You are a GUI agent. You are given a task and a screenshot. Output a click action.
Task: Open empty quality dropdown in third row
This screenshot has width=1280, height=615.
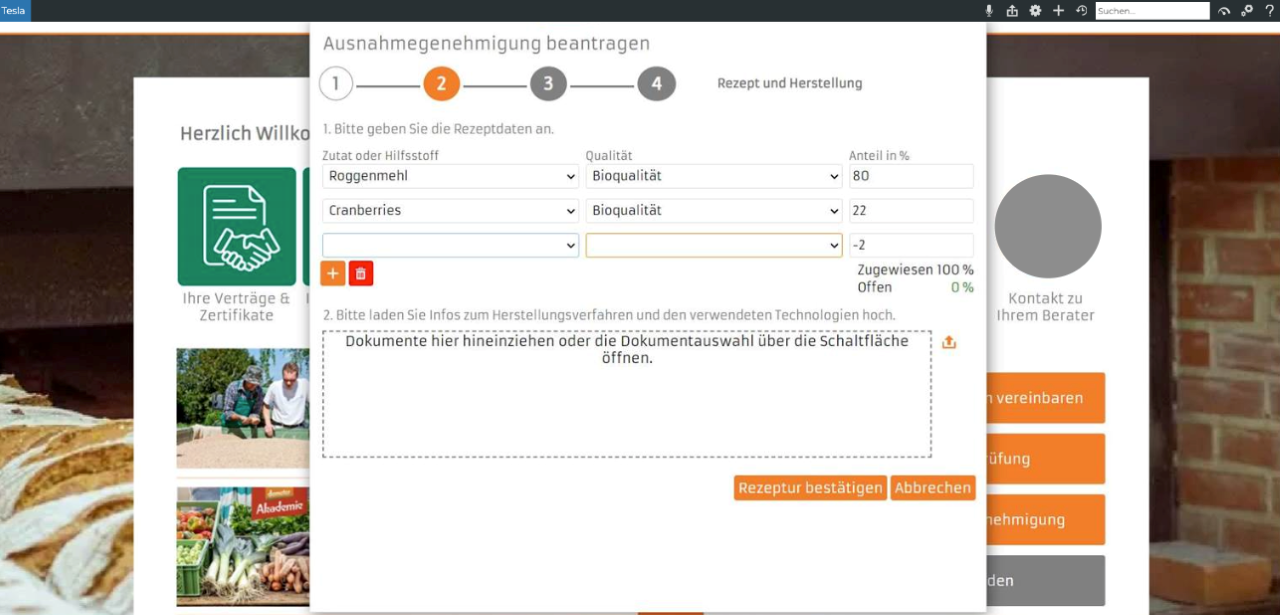(x=714, y=245)
